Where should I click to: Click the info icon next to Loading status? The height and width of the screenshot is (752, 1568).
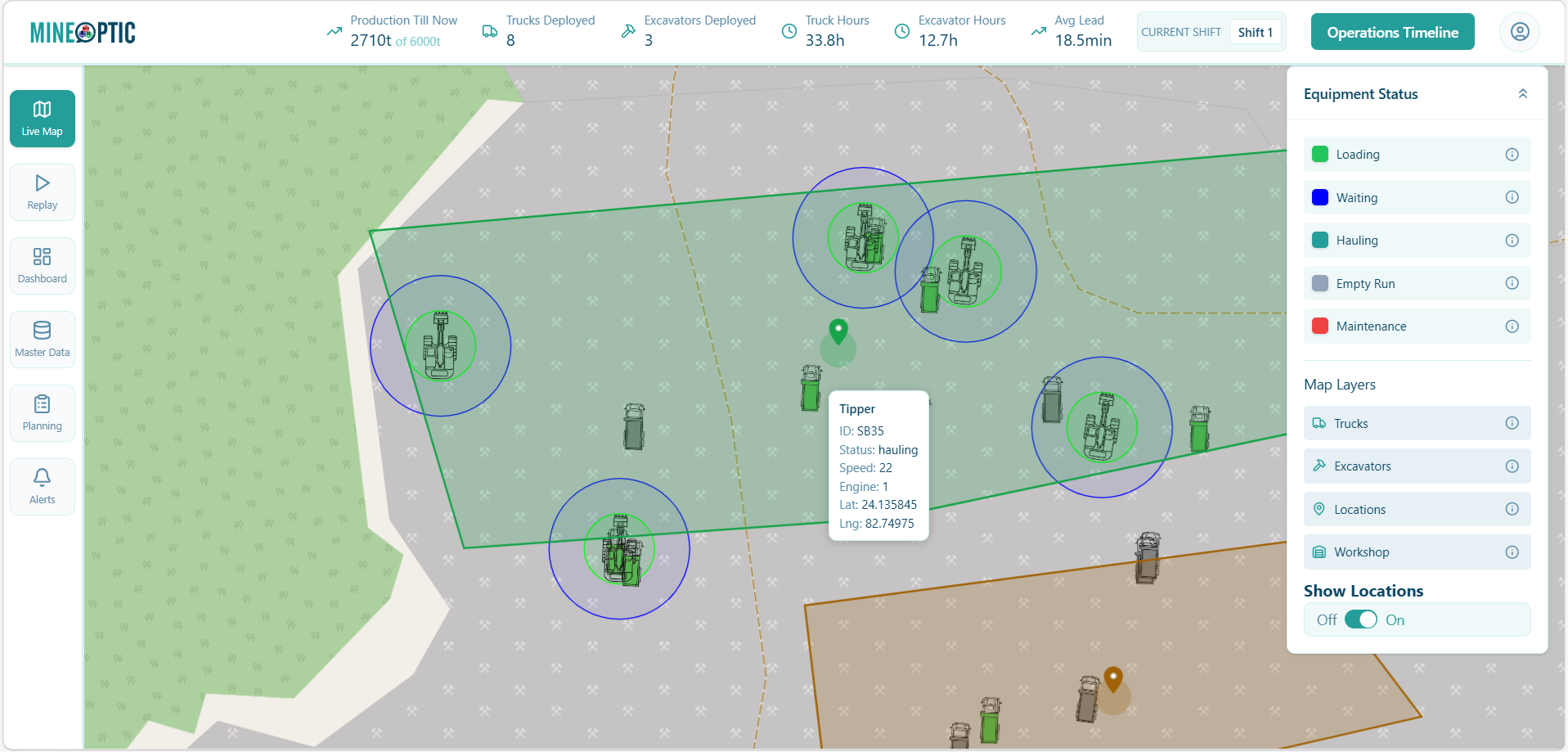[x=1511, y=154]
